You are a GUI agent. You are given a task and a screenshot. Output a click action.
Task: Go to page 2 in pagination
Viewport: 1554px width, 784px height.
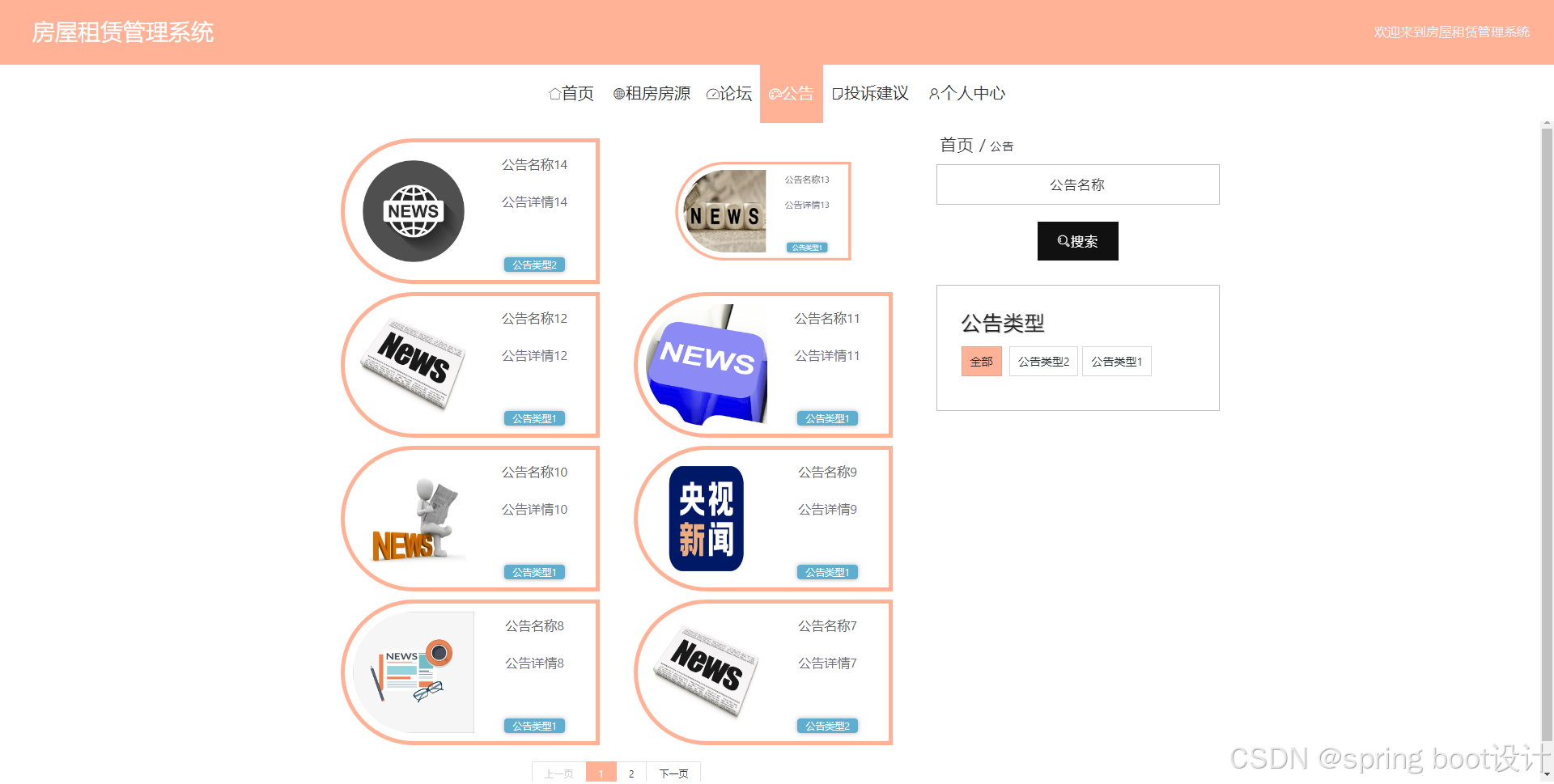(x=630, y=773)
